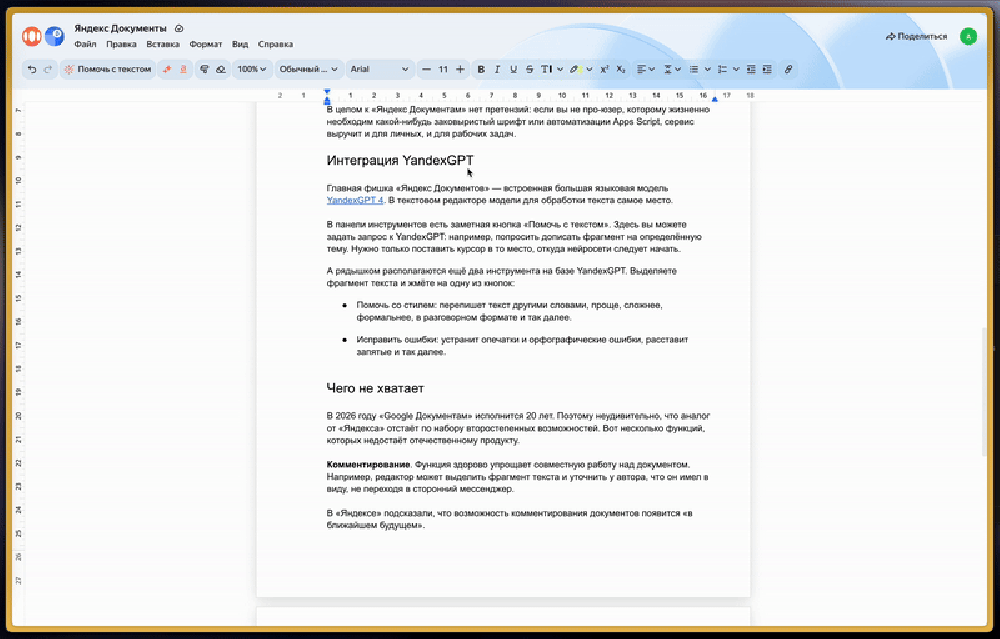Open the 'Формат' menu
1000x639 pixels.
(x=206, y=44)
